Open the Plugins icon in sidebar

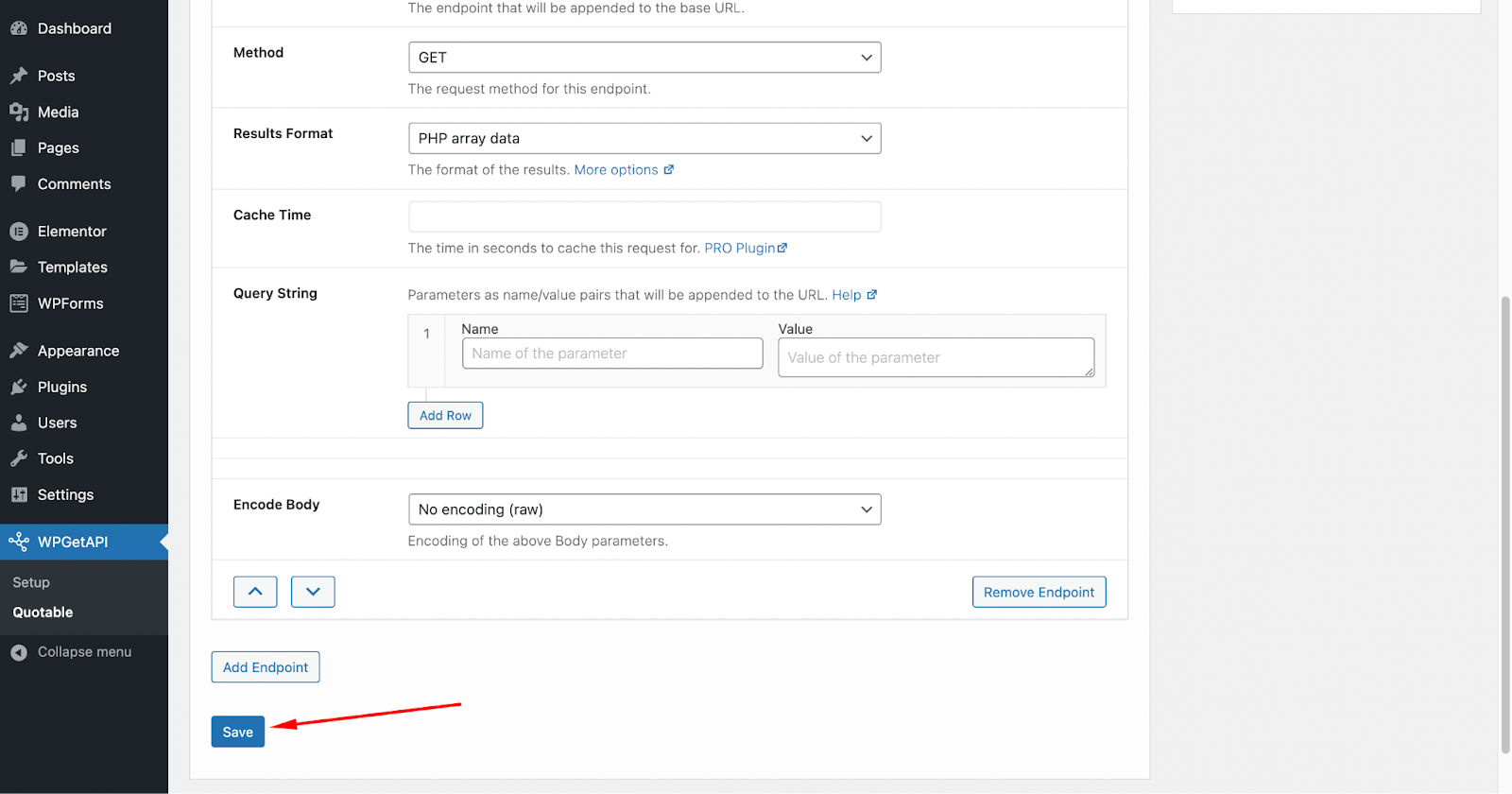pos(19,387)
